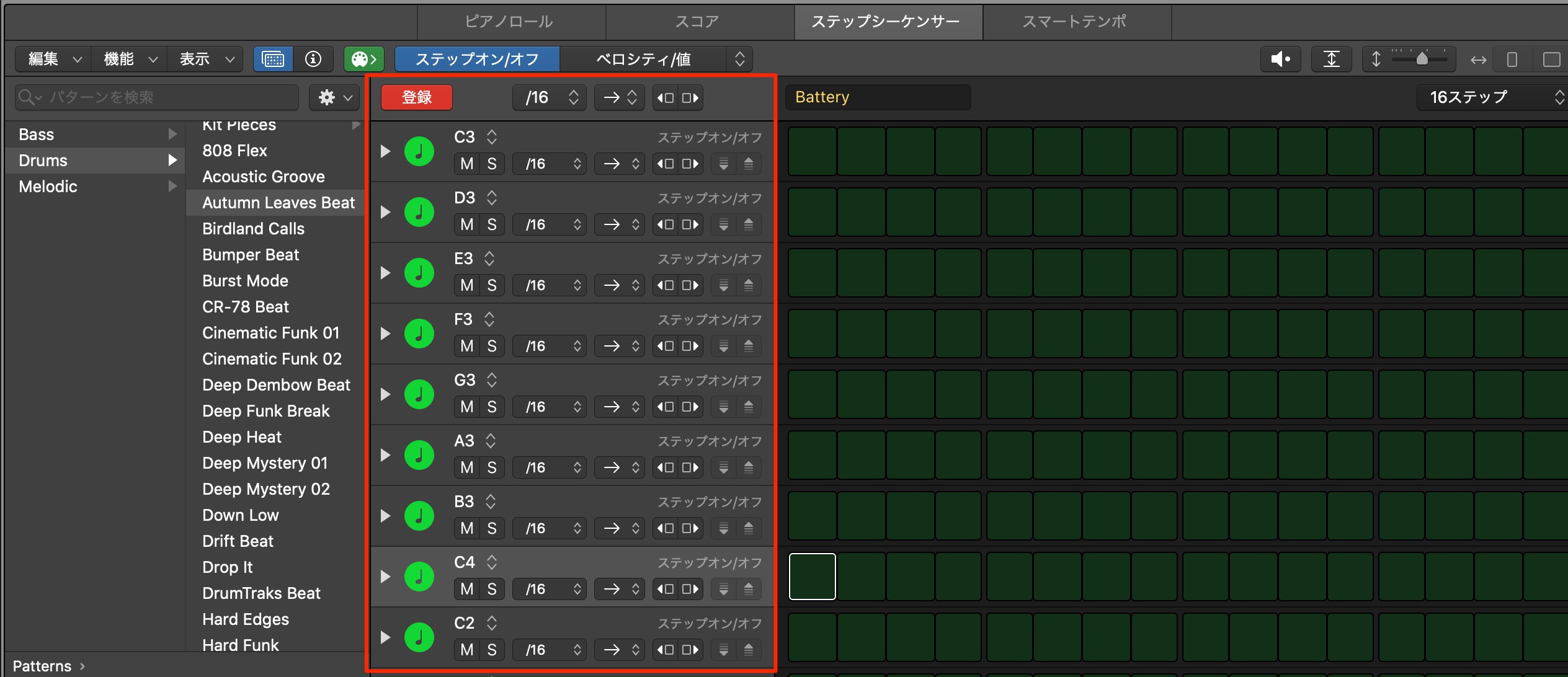Click the Battery pattern name field

878,97
